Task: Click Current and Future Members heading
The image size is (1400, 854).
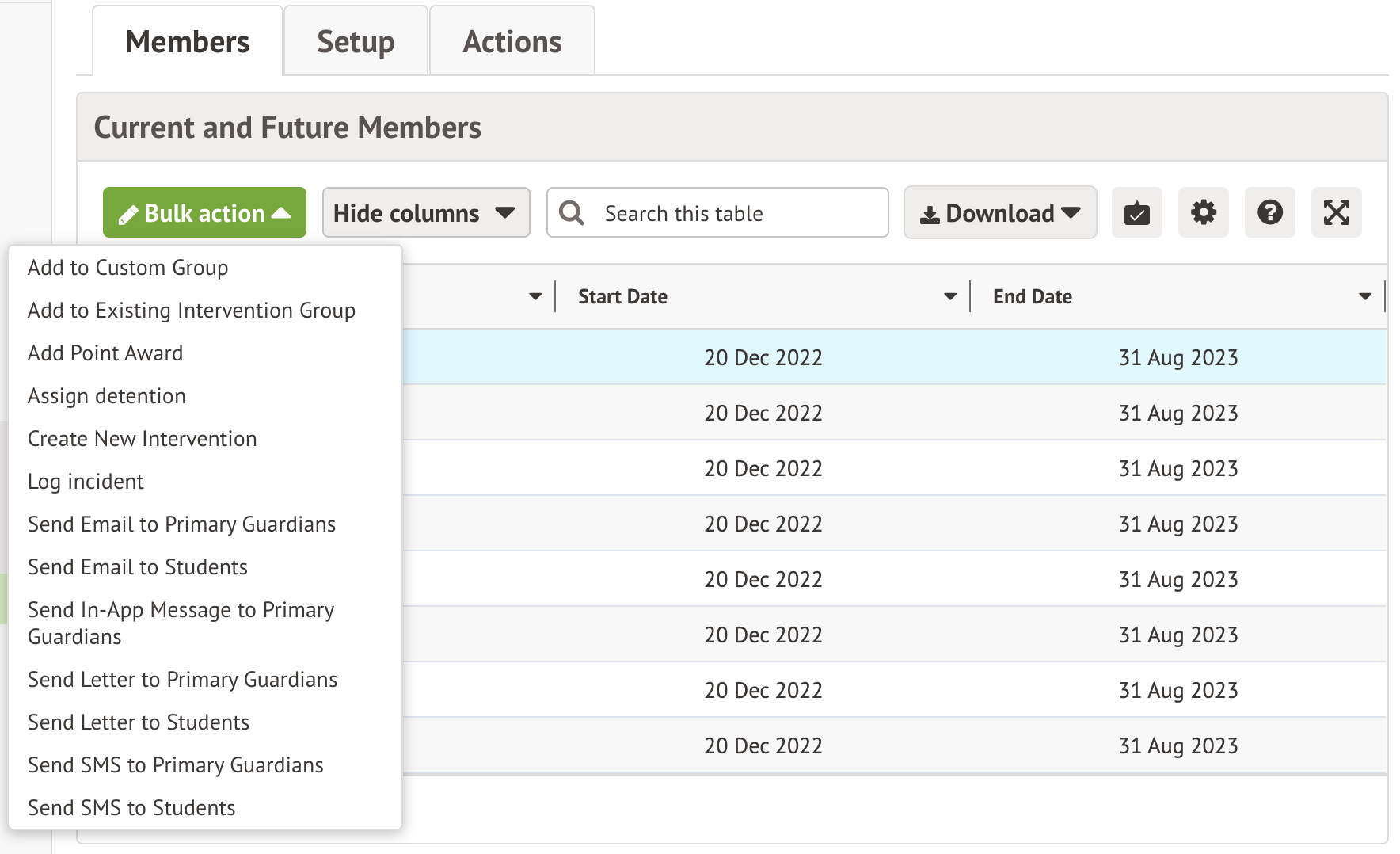Action: (287, 128)
